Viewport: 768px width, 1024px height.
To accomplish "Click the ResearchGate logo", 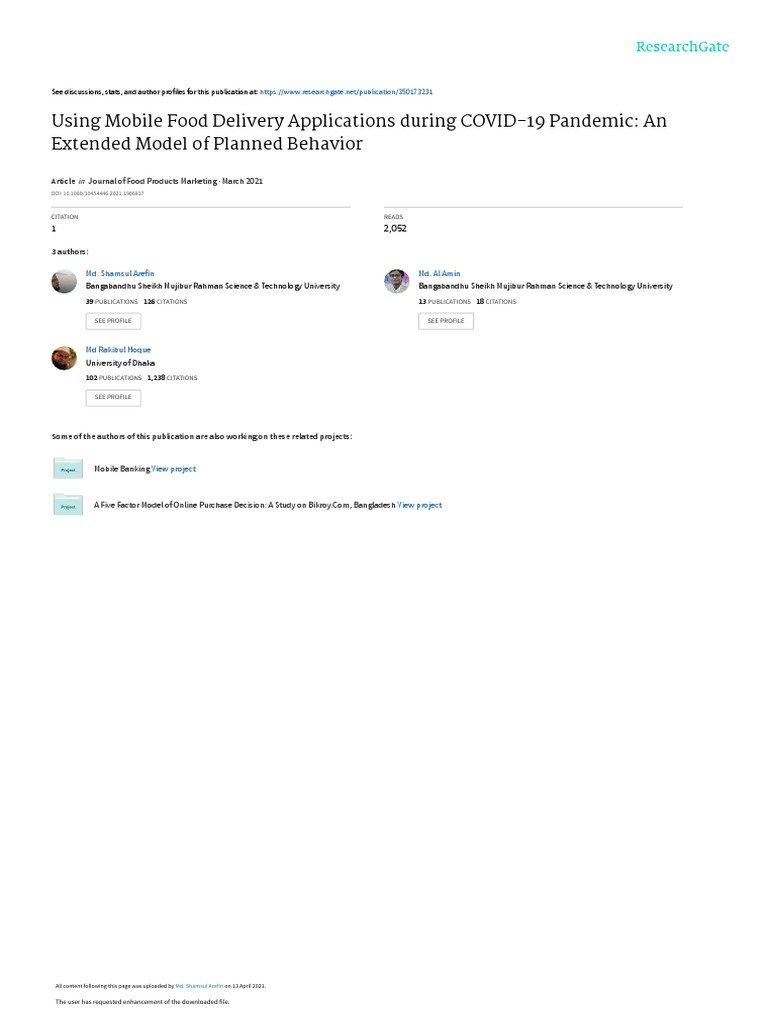I will (x=683, y=47).
